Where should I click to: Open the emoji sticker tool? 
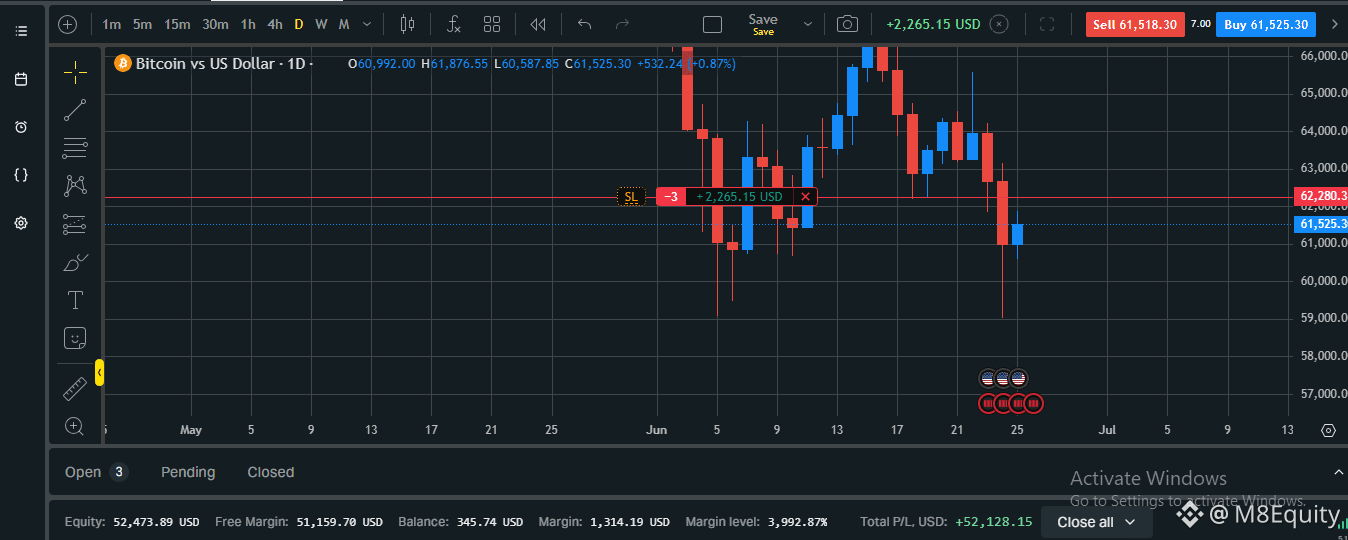pos(75,338)
